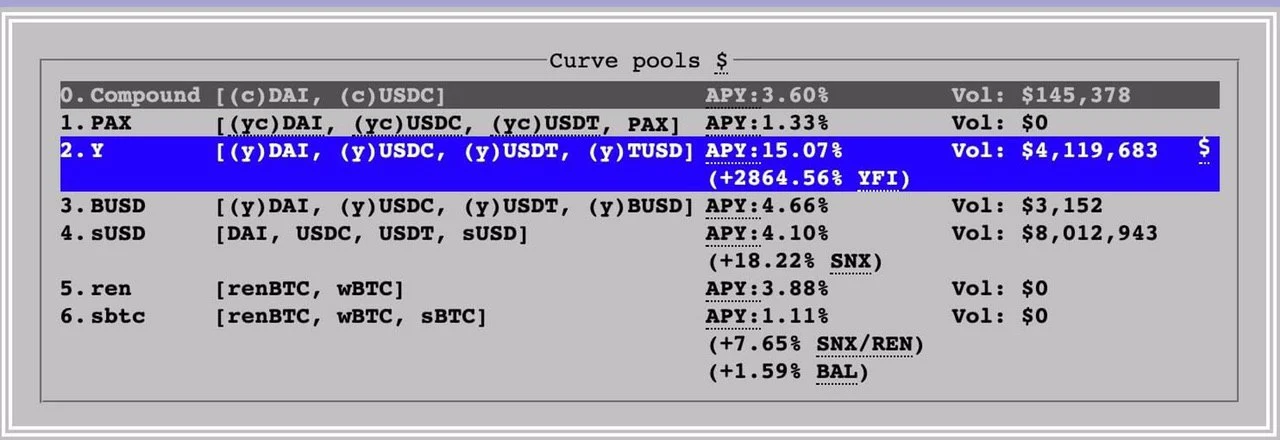This screenshot has height=440, width=1280.
Task: Click APY:4.66% on BUSD row
Action: click(x=767, y=206)
